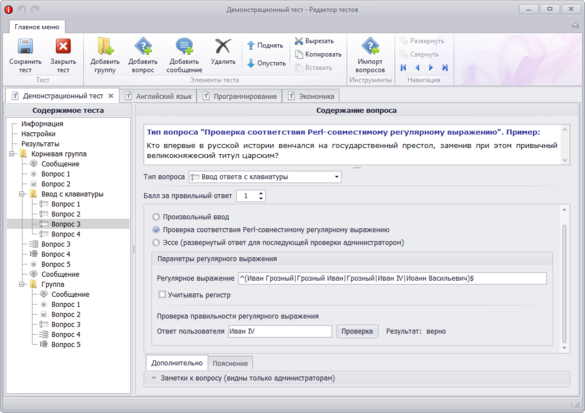
Task: Add a group with Добавить группу icon
Action: tap(105, 47)
